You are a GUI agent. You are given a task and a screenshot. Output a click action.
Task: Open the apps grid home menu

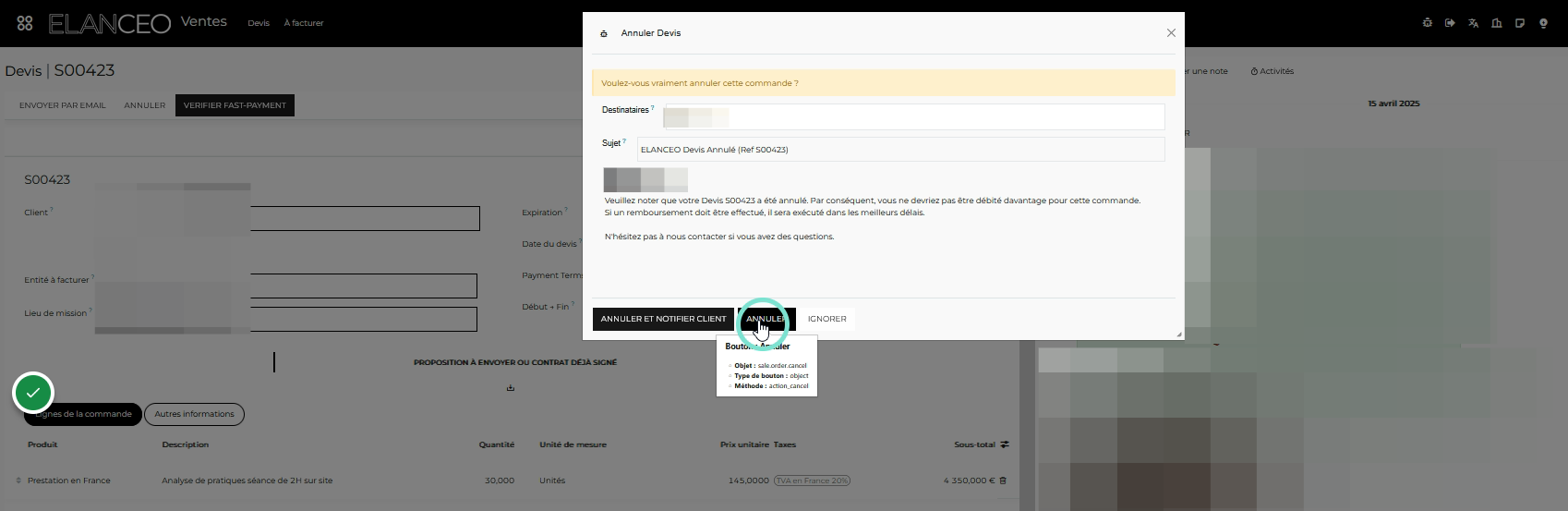point(25,23)
